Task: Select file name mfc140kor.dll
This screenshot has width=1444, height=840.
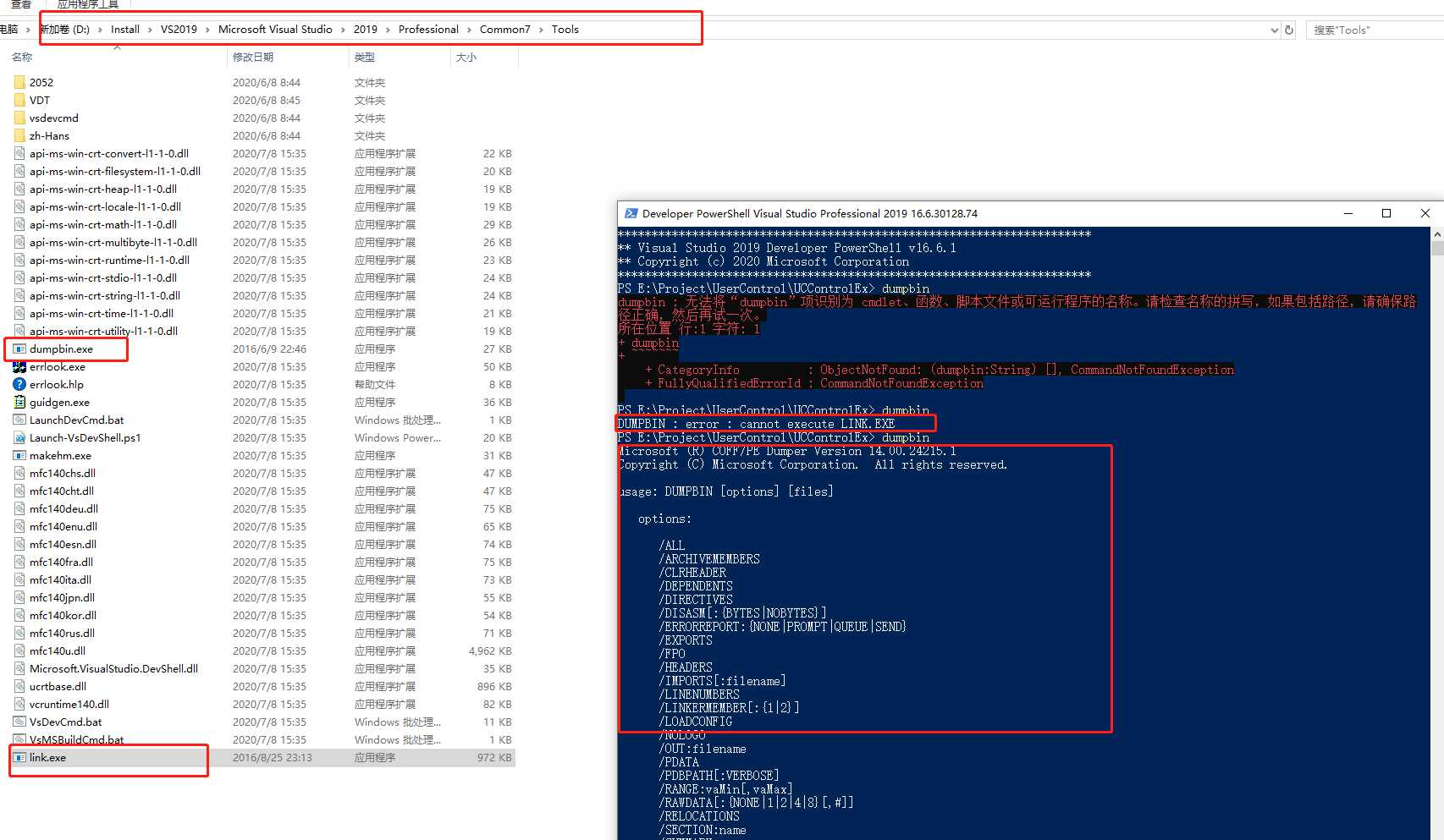Action: (63, 615)
